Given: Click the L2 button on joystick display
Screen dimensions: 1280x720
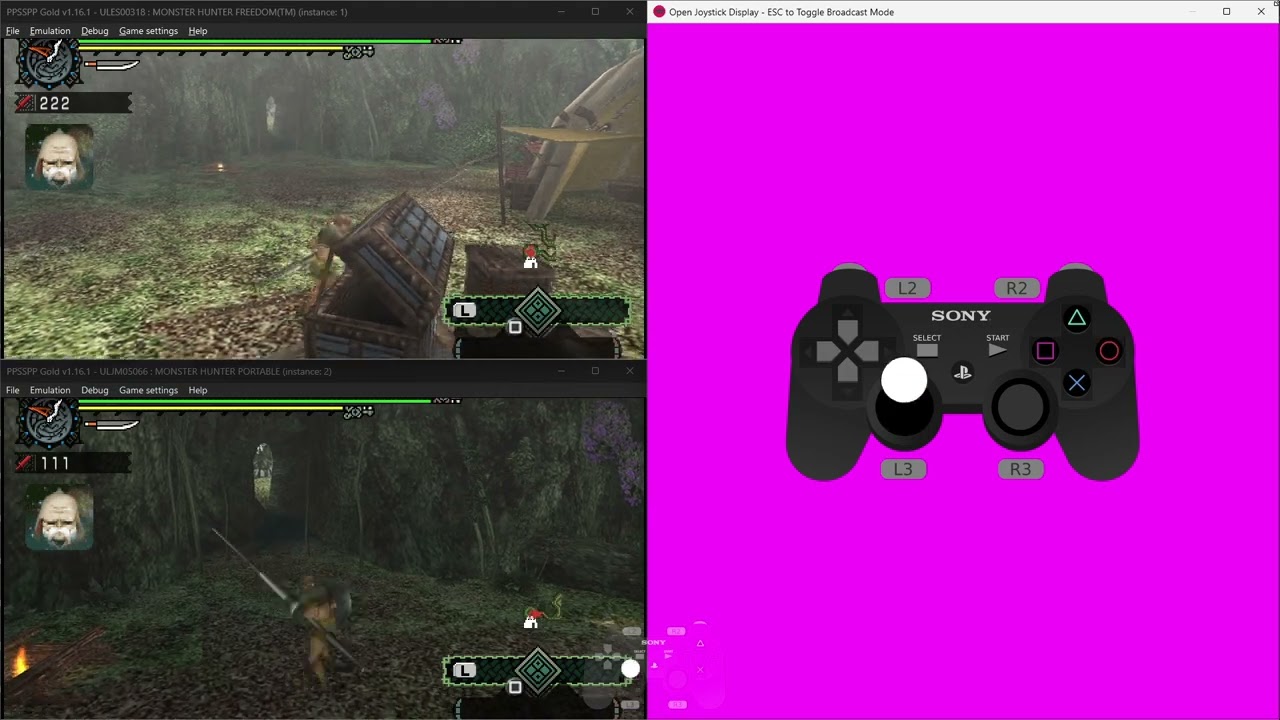Looking at the screenshot, I should click(x=907, y=288).
